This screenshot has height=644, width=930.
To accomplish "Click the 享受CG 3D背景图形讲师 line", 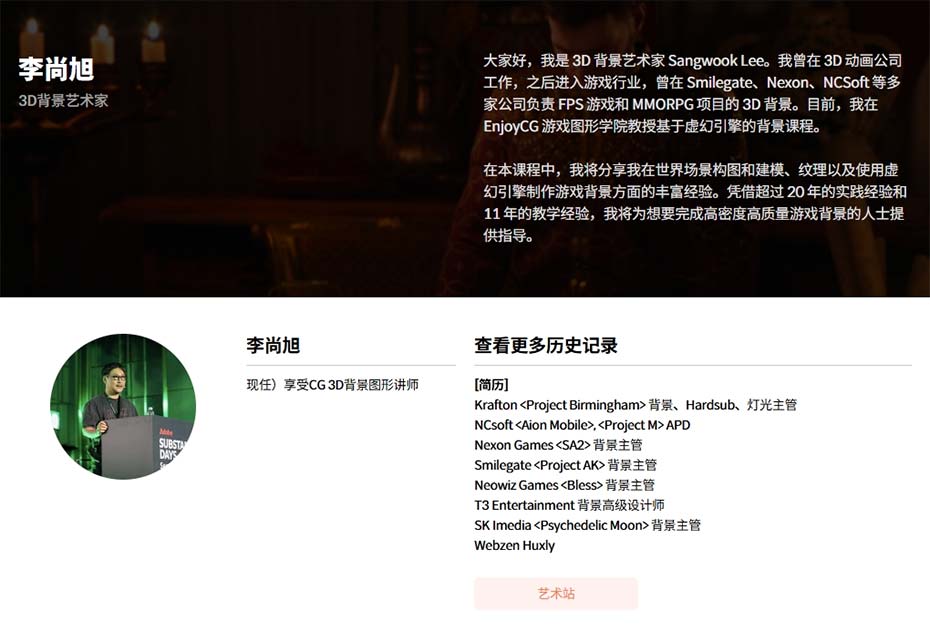I will (332, 385).
